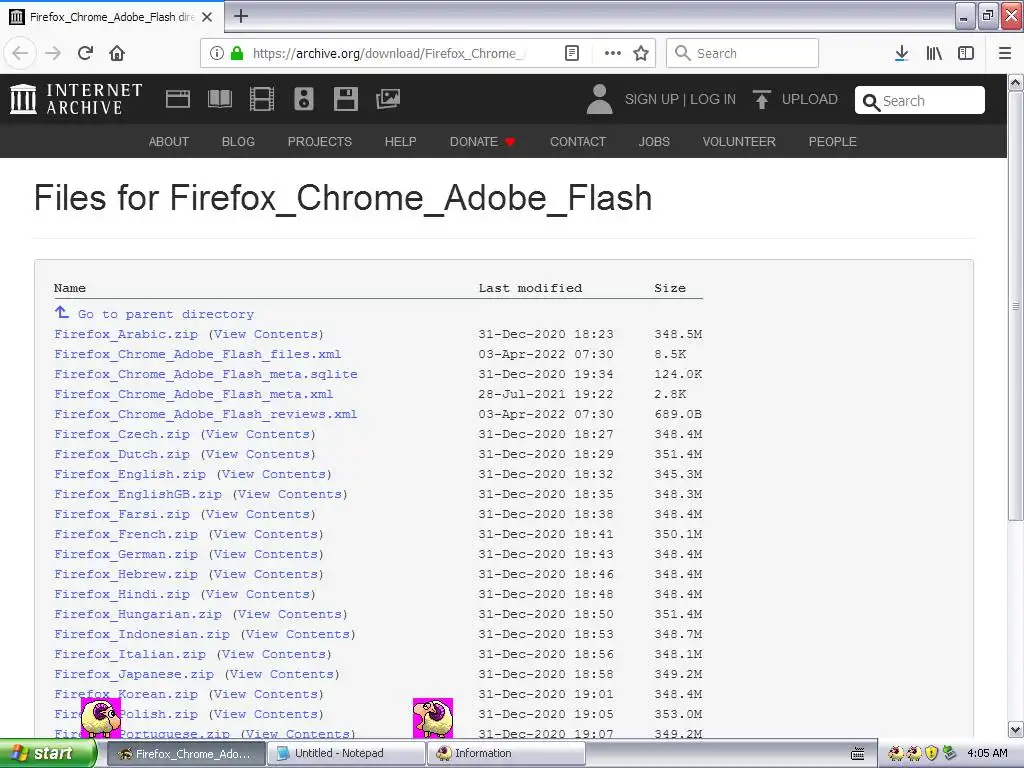
Task: Download Firefox_French.zip
Action: [126, 534]
